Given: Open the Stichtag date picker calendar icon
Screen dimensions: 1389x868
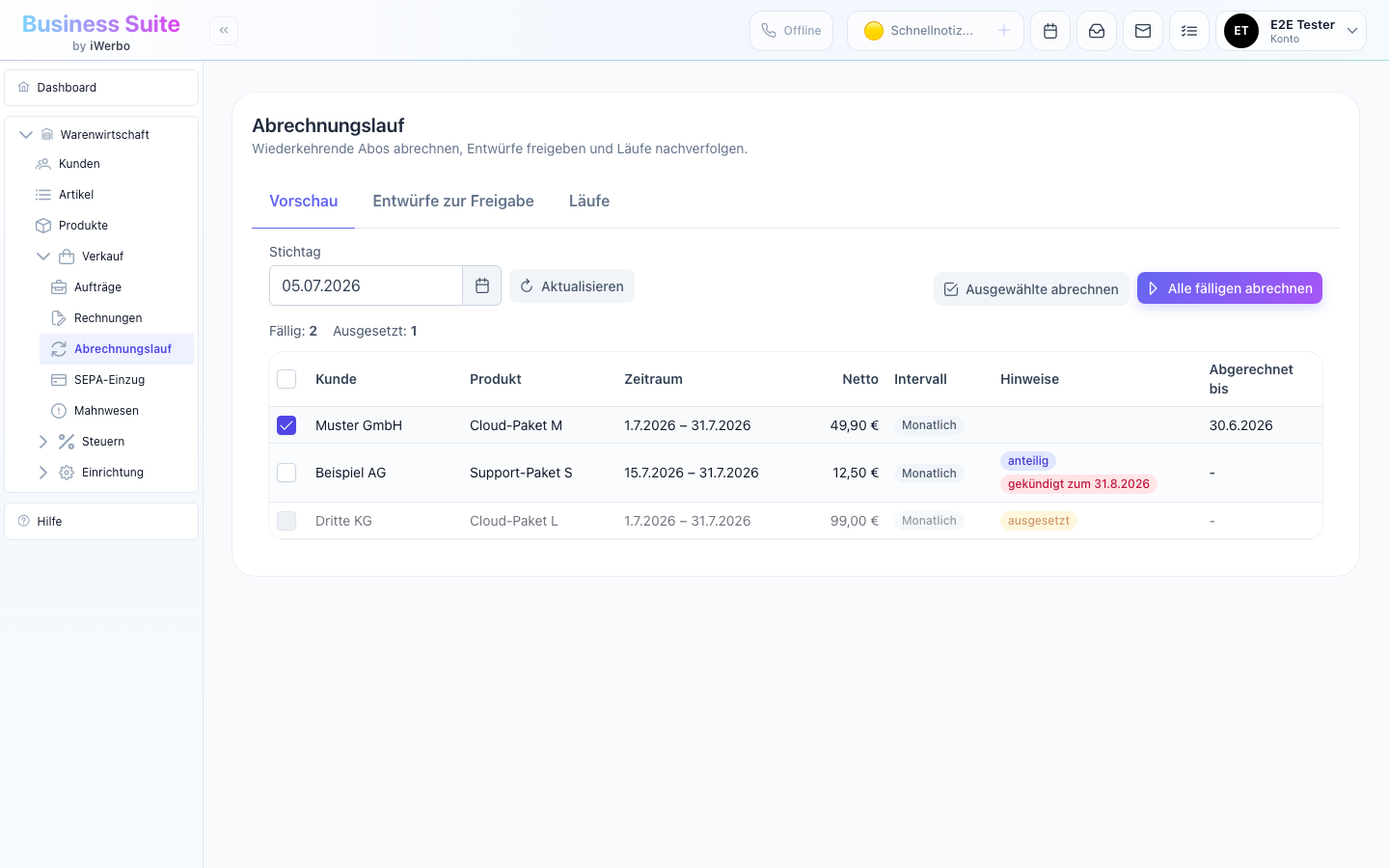Looking at the screenshot, I should [482, 285].
